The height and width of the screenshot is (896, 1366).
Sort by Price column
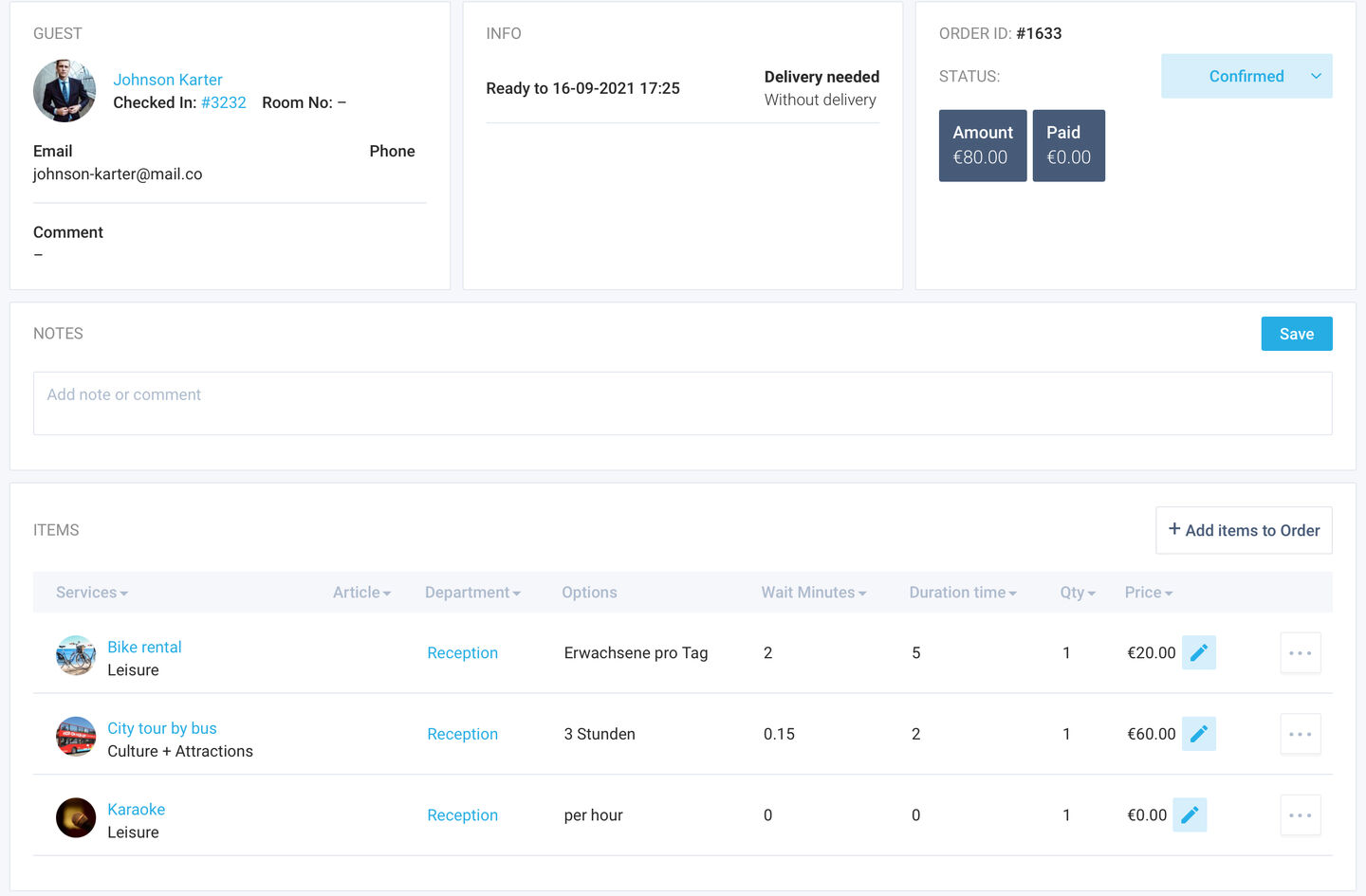tap(1149, 593)
